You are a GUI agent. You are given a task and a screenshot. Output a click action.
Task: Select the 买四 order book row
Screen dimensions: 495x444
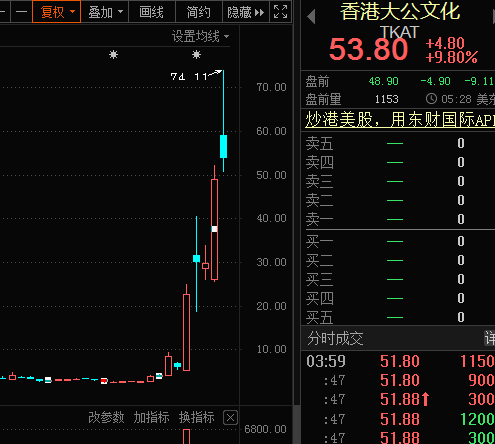point(398,298)
